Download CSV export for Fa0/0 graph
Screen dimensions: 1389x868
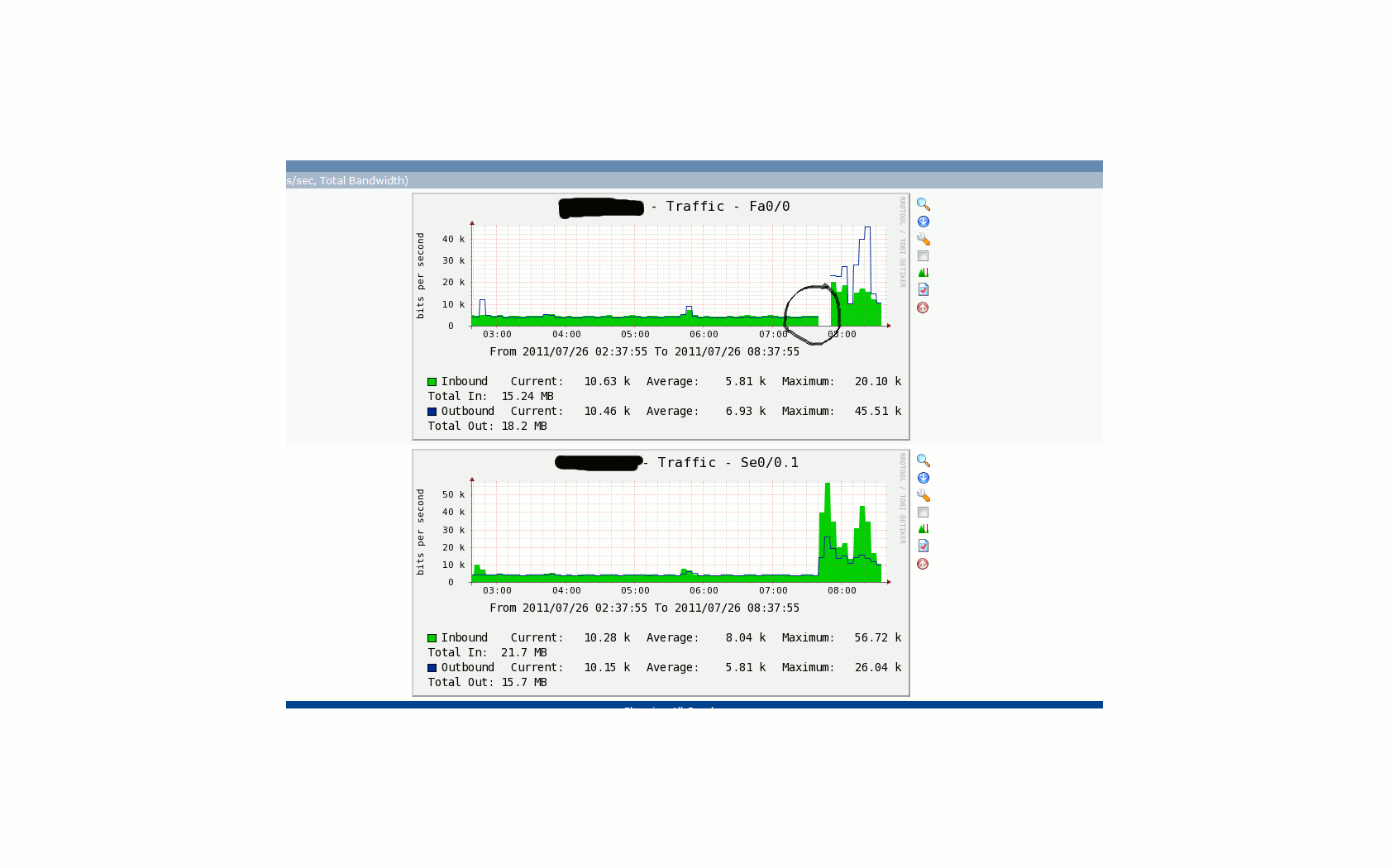pyautogui.click(x=924, y=222)
